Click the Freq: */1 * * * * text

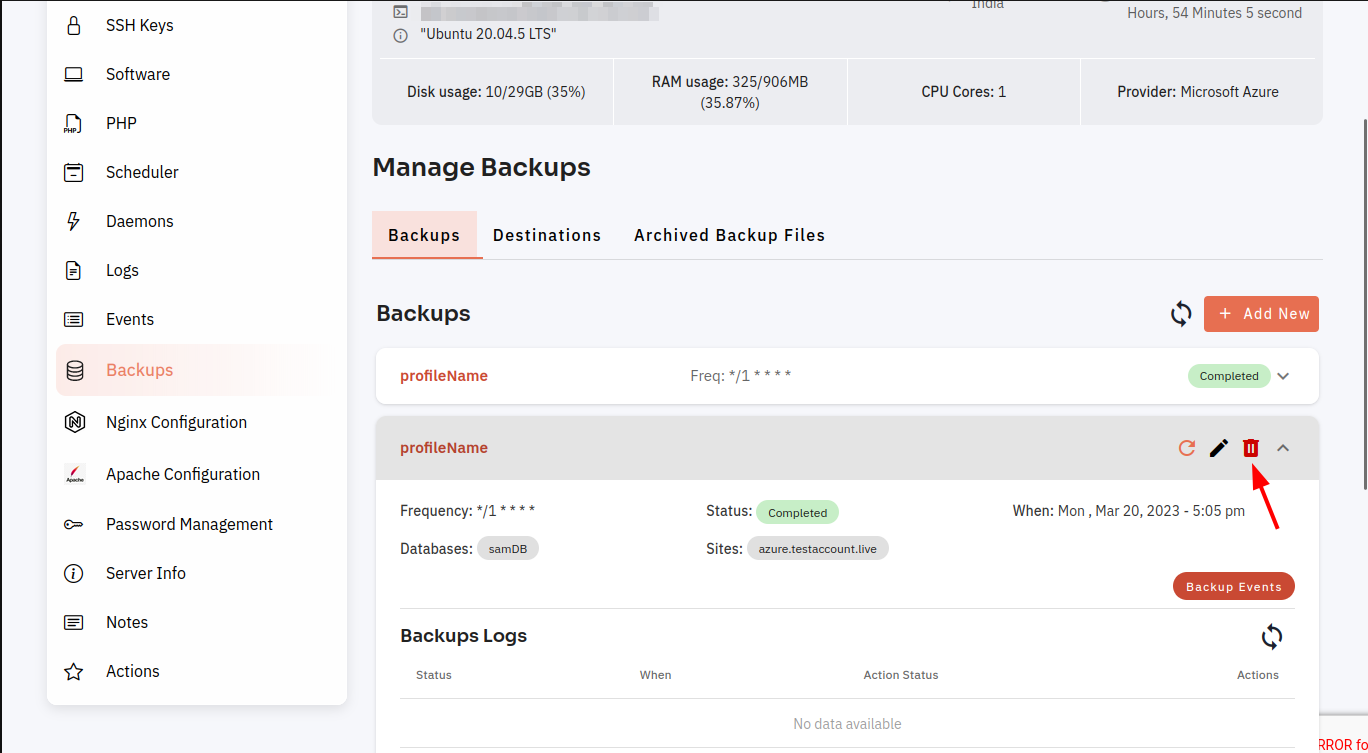(741, 376)
